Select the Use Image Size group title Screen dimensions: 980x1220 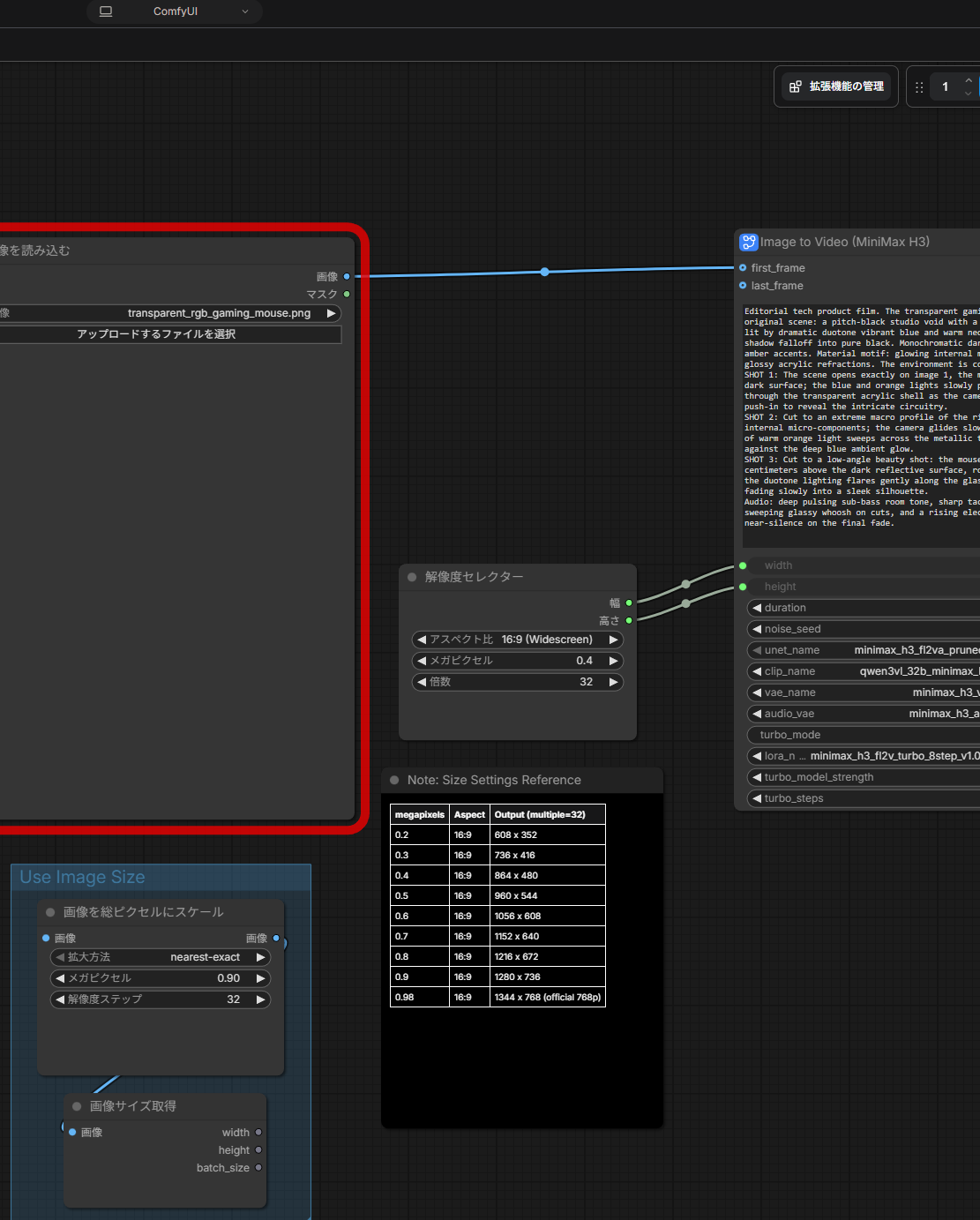(82, 877)
